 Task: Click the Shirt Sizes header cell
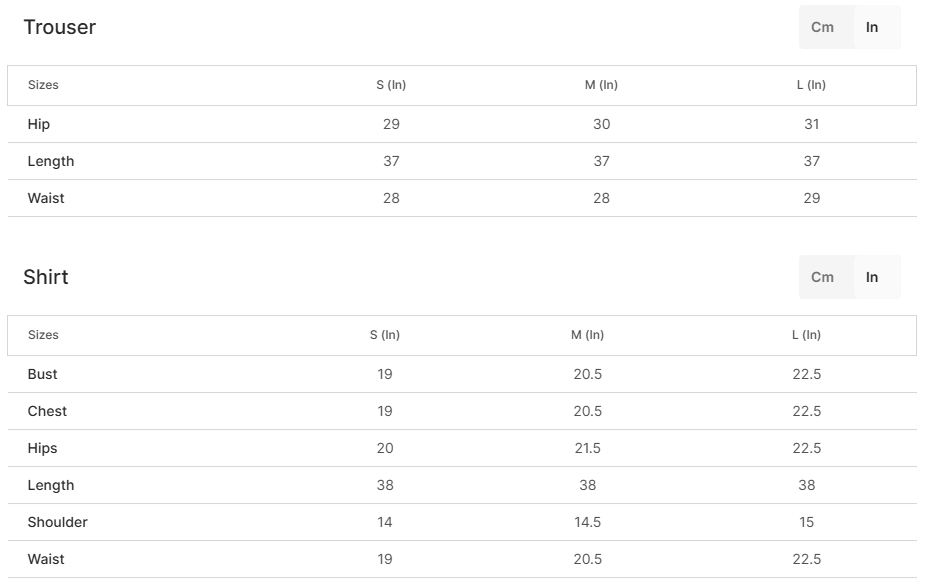click(x=43, y=335)
